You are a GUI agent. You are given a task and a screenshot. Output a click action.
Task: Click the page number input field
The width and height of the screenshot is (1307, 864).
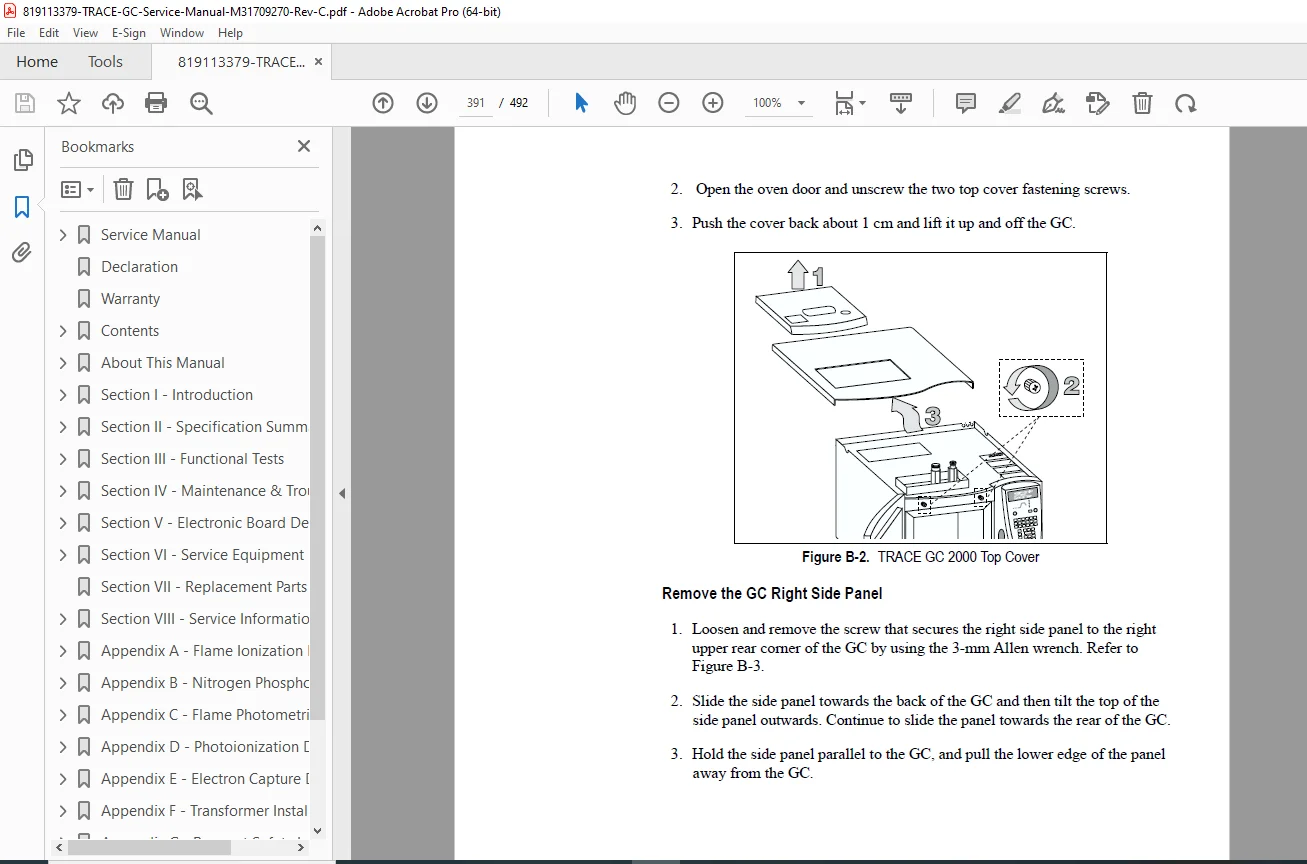[476, 103]
